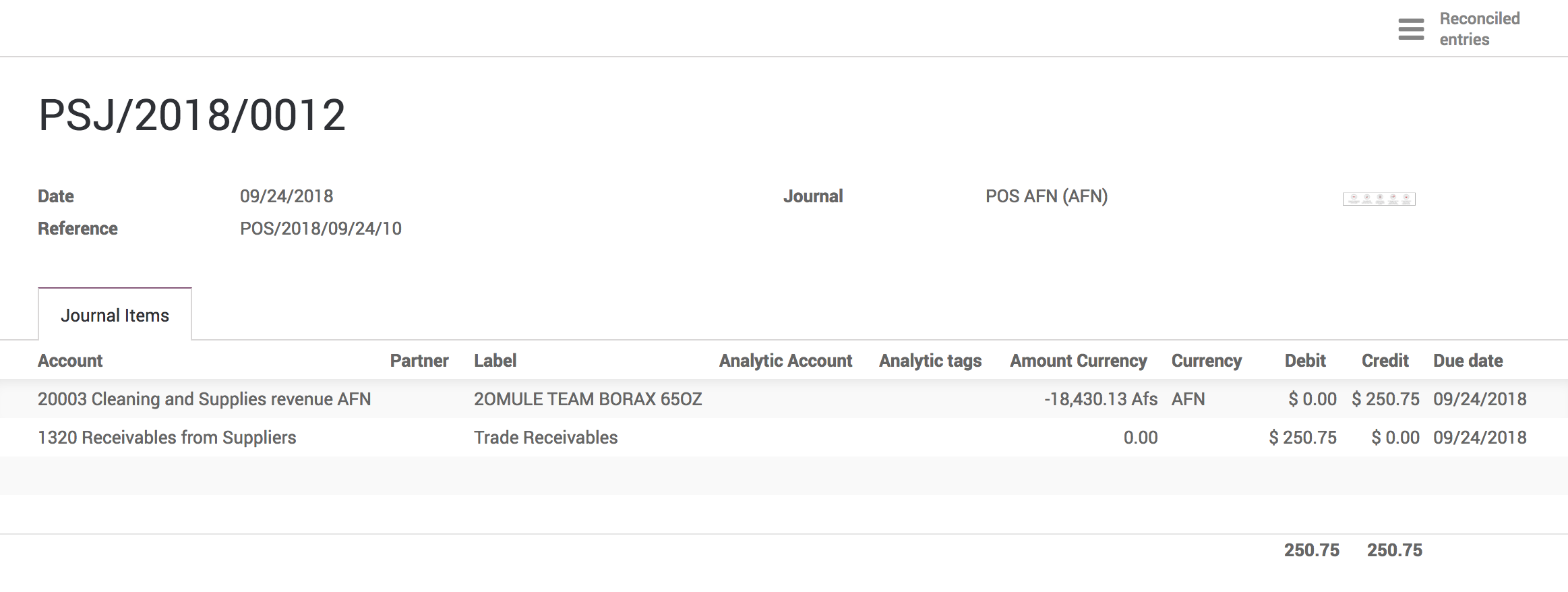Click the 0.00 amount currency in the receivables row
This screenshot has width=1568, height=592.
pyautogui.click(x=1141, y=438)
